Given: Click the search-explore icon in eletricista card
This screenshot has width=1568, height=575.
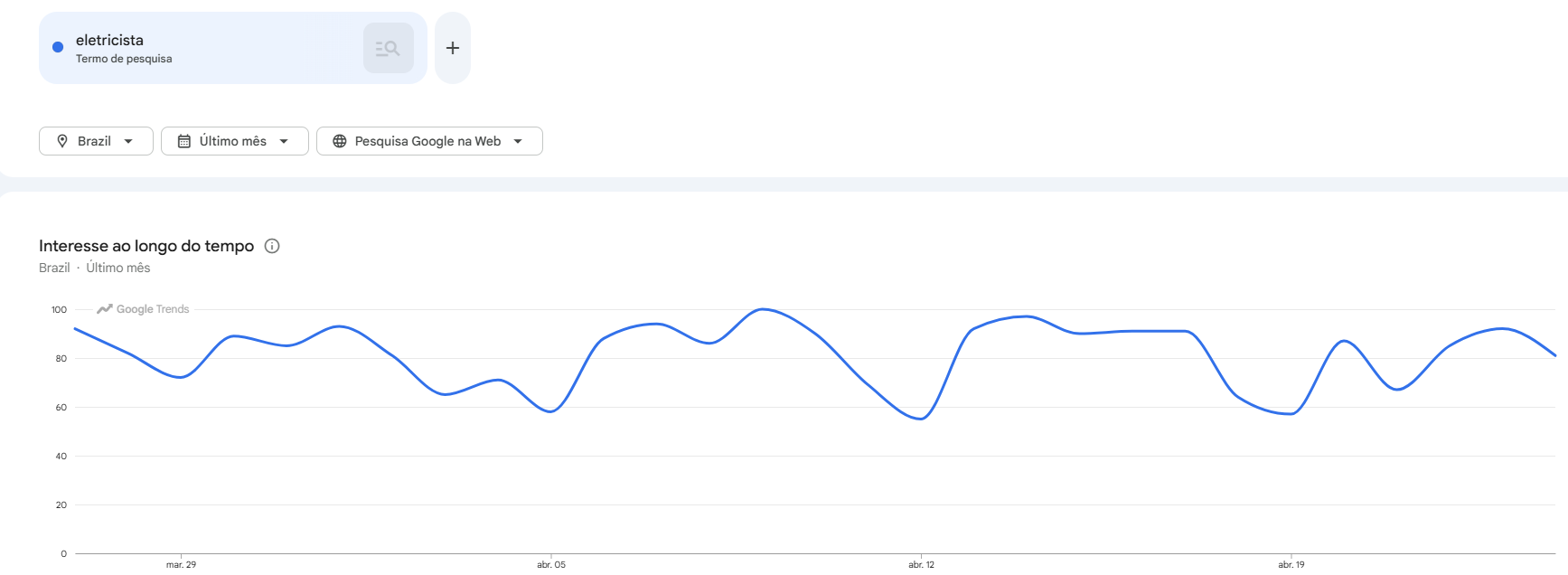Looking at the screenshot, I should point(388,48).
